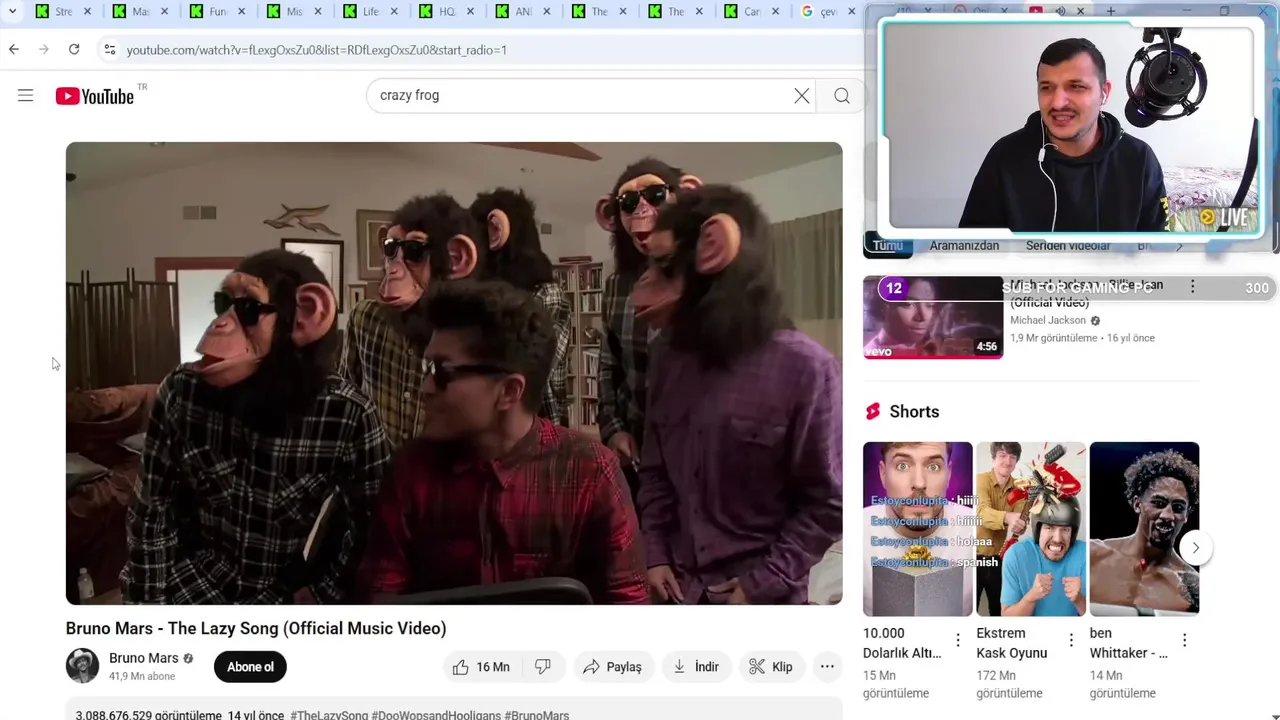Close the Life tab

tap(394, 12)
